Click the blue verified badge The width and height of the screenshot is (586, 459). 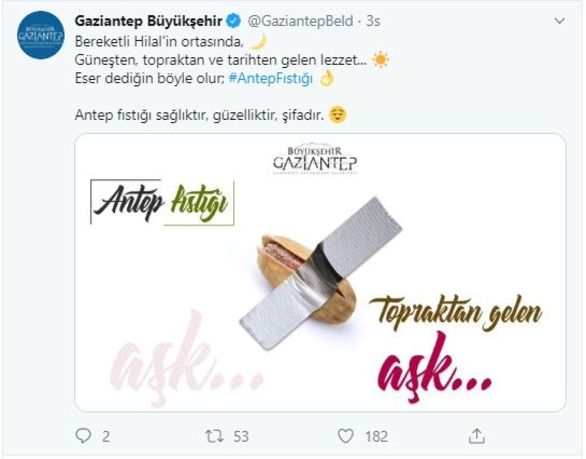tap(234, 21)
